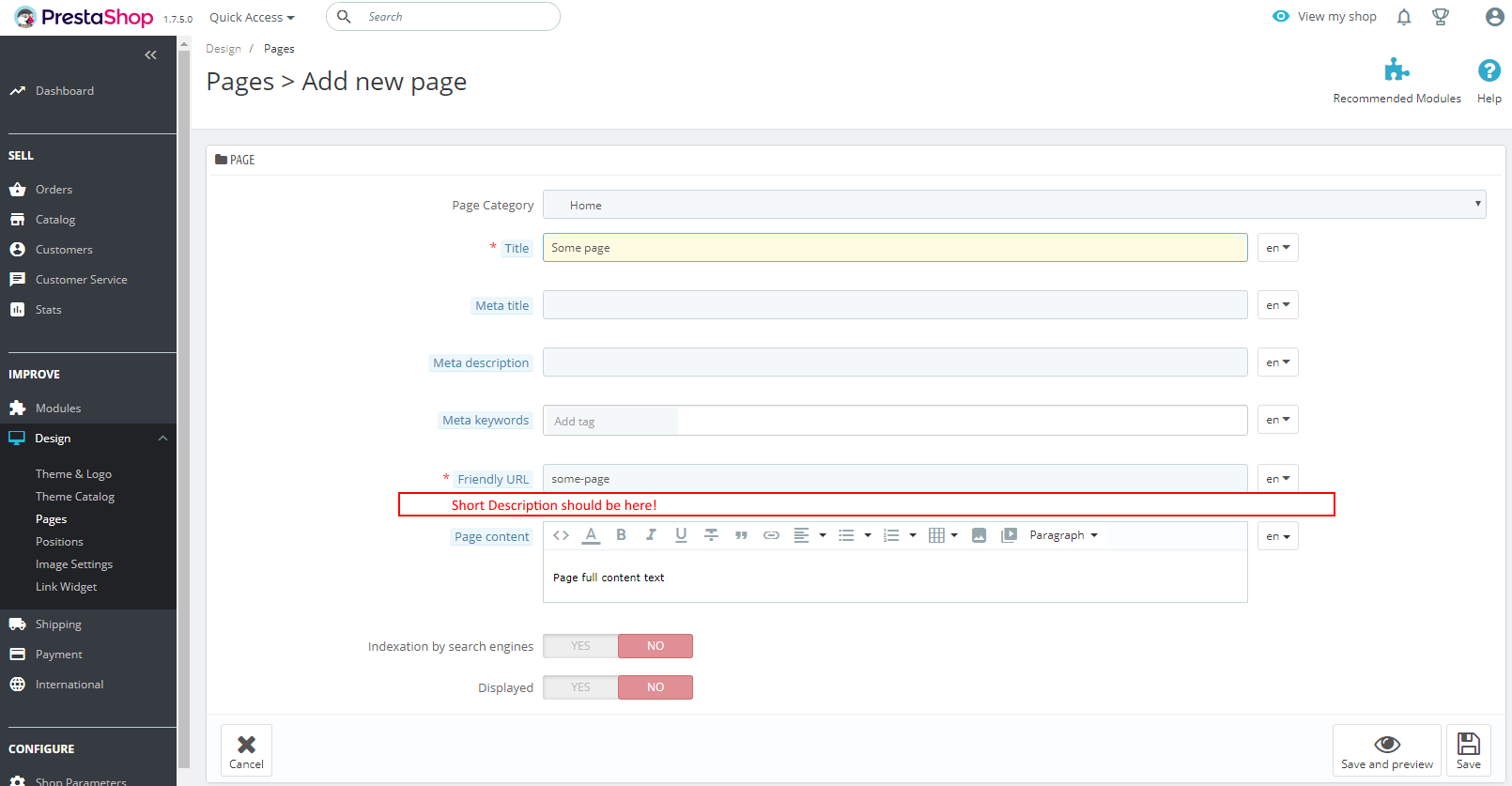Click the source code editor icon
This screenshot has width=1512, height=786.
(x=561, y=535)
